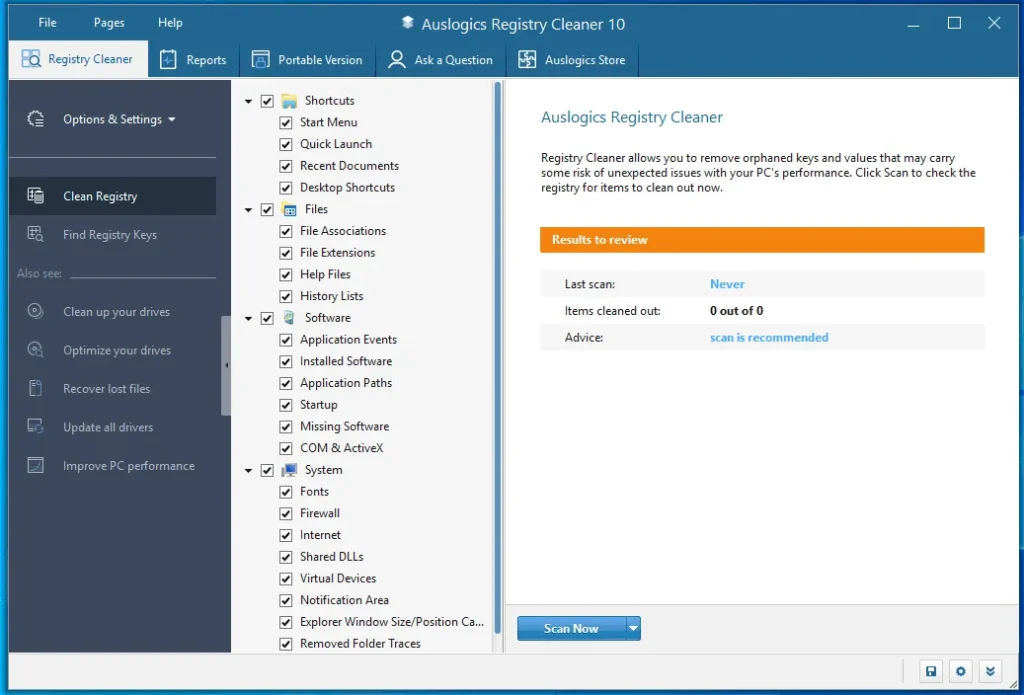The height and width of the screenshot is (695, 1024).
Task: Click the Recover lost files icon
Action: tap(37, 388)
